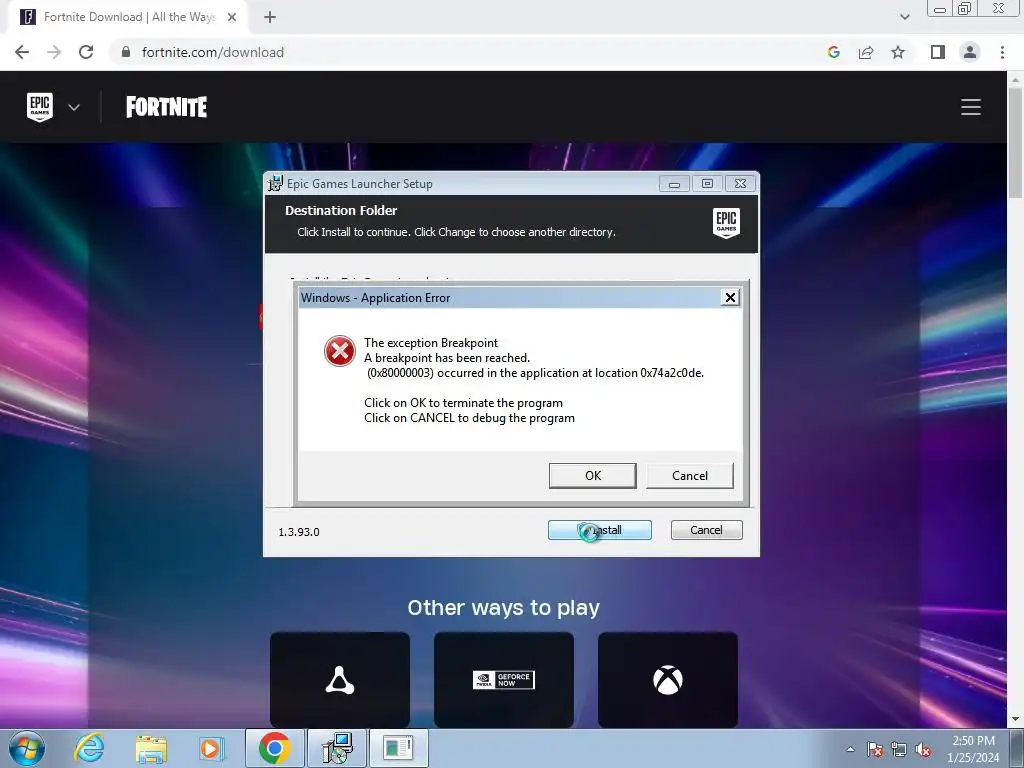Click the Action Center flag icon
This screenshot has width=1024, height=768.
(x=874, y=749)
